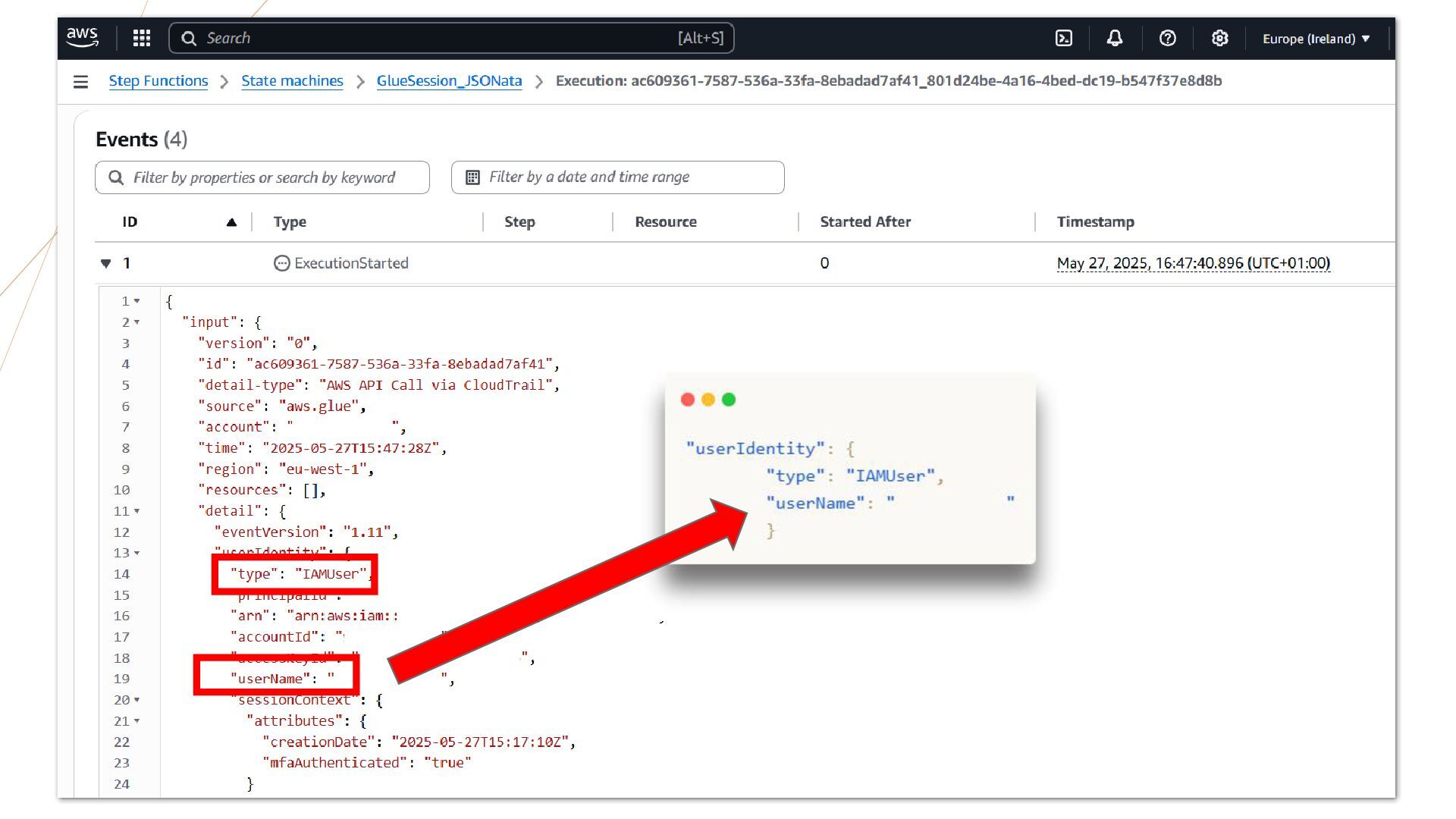Image resolution: width=1456 pixels, height=819 pixels.
Task: Open the Europe (Ireland) region dropdown
Action: tap(1316, 39)
